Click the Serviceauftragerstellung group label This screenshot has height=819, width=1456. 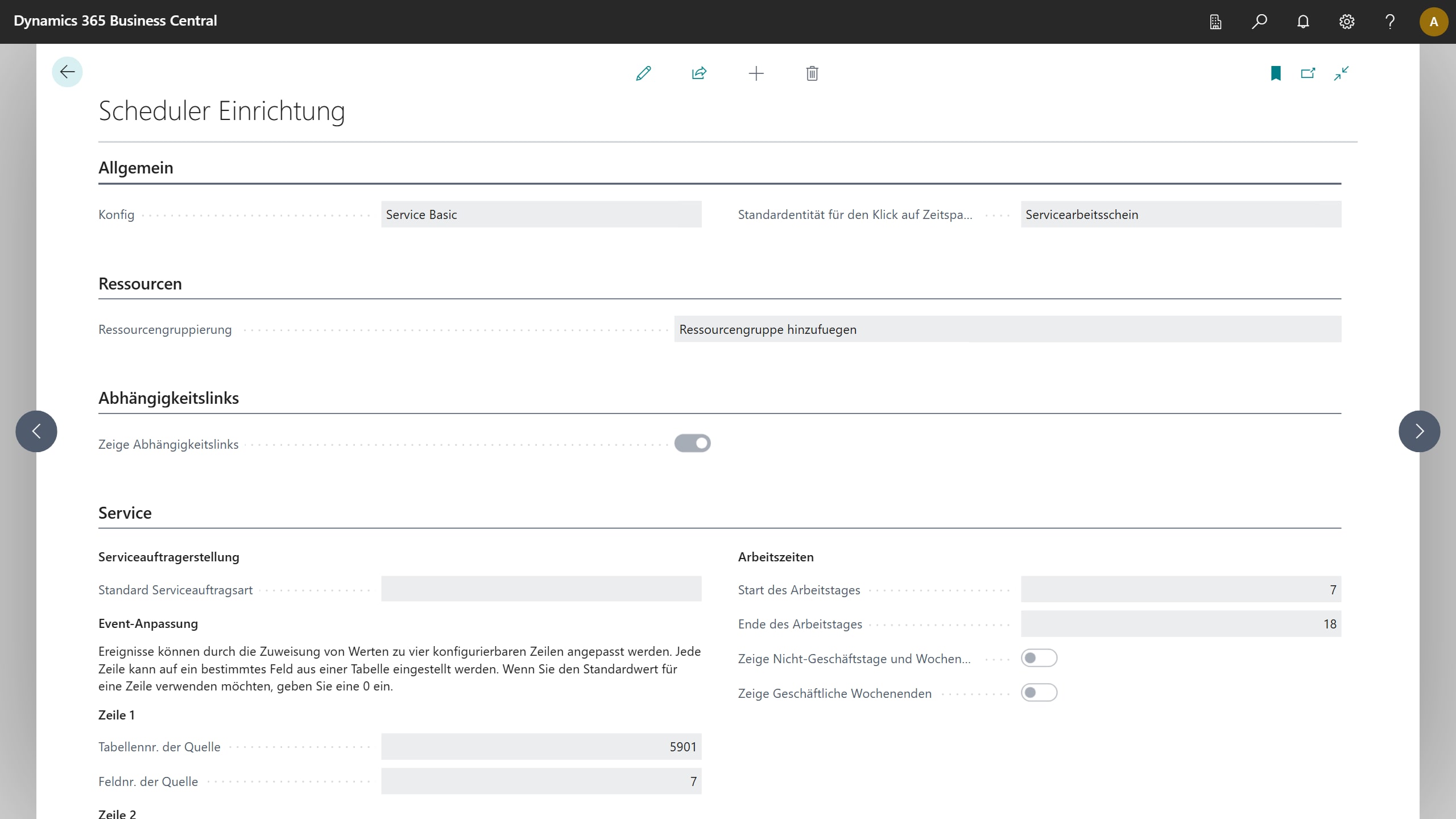click(169, 557)
